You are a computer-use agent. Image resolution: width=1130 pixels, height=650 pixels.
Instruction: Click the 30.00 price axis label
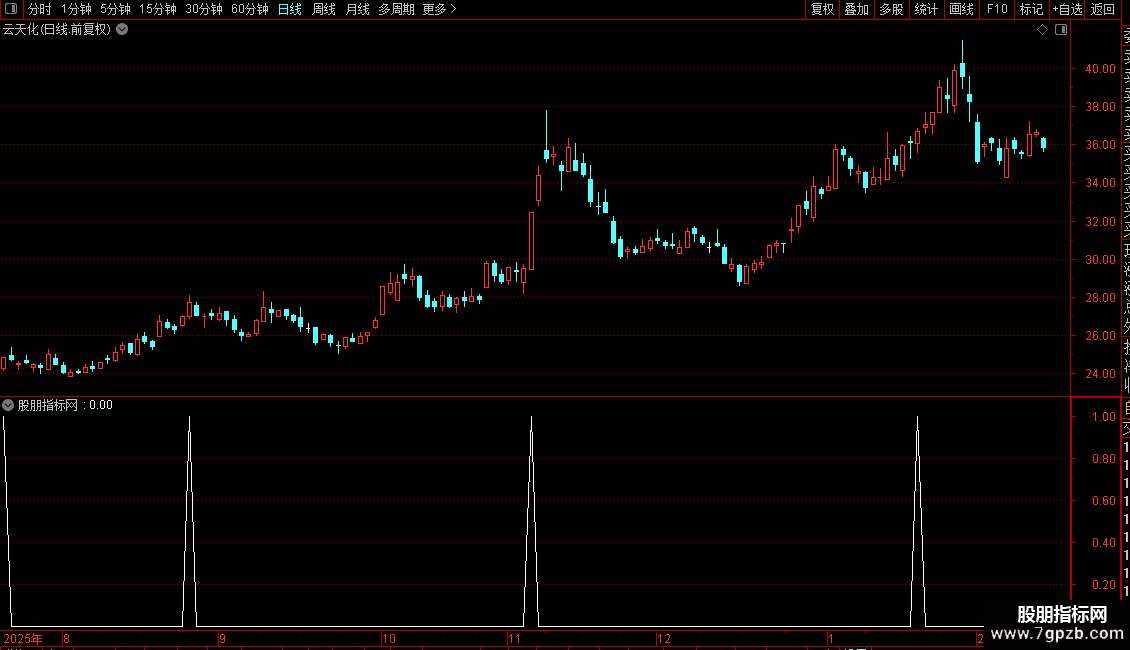[1100, 259]
